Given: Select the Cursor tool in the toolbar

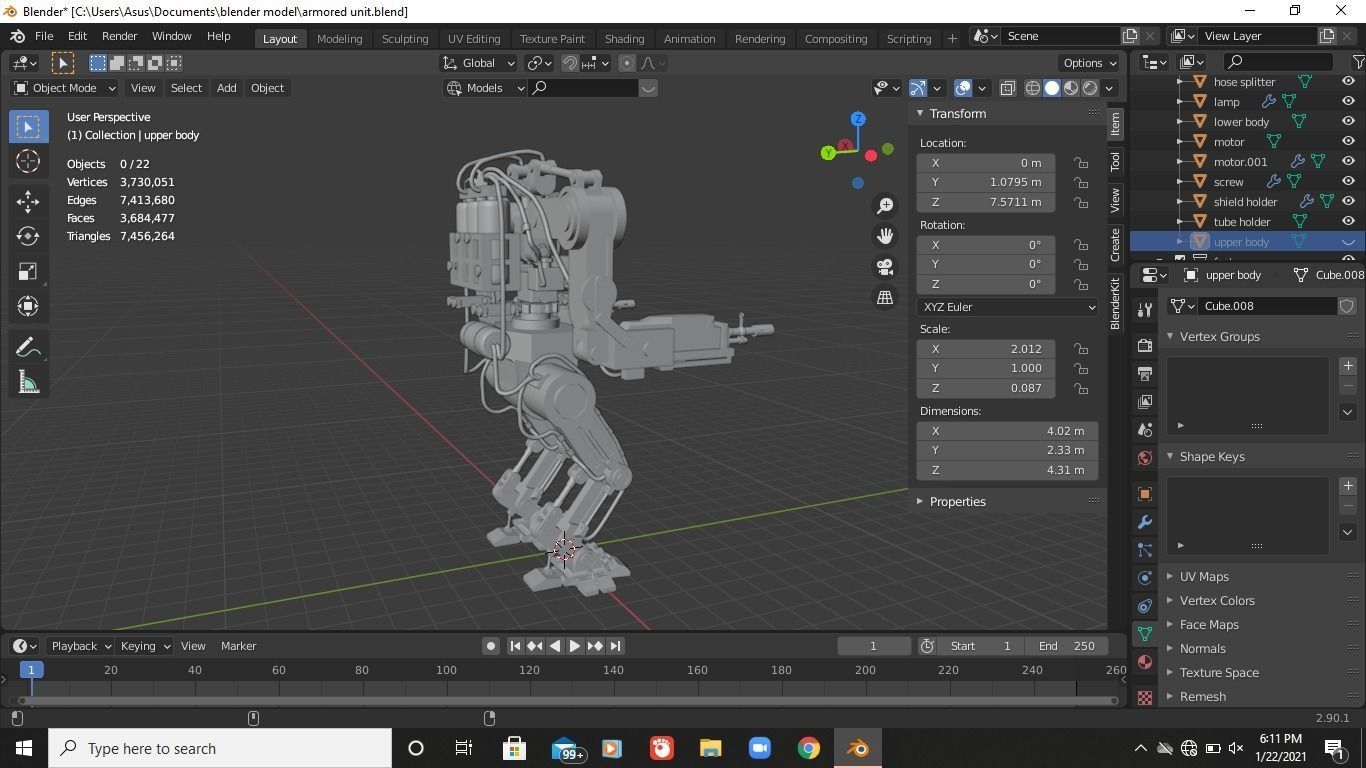Looking at the screenshot, I should coord(28,162).
